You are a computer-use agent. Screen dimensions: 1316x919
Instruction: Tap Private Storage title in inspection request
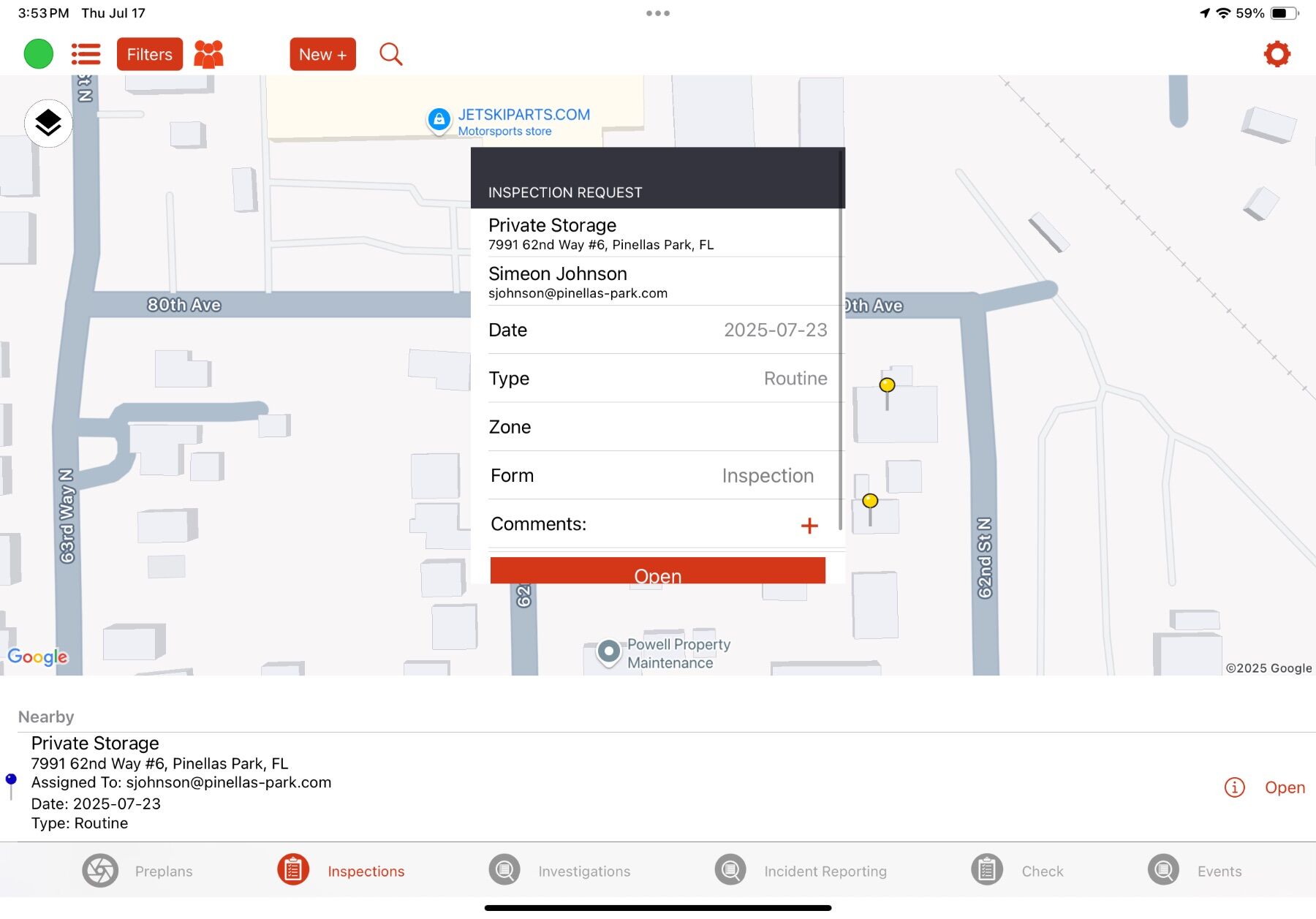click(x=552, y=225)
